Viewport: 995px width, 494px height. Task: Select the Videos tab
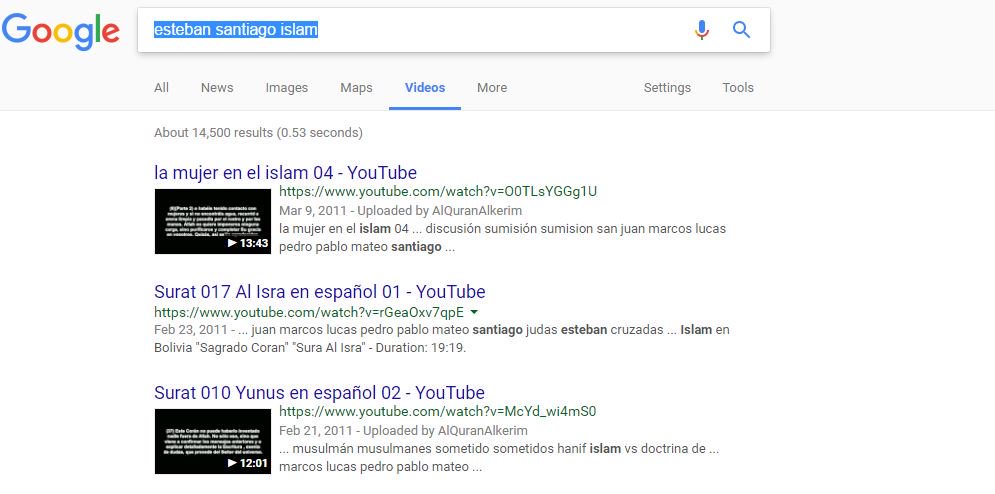(x=425, y=88)
